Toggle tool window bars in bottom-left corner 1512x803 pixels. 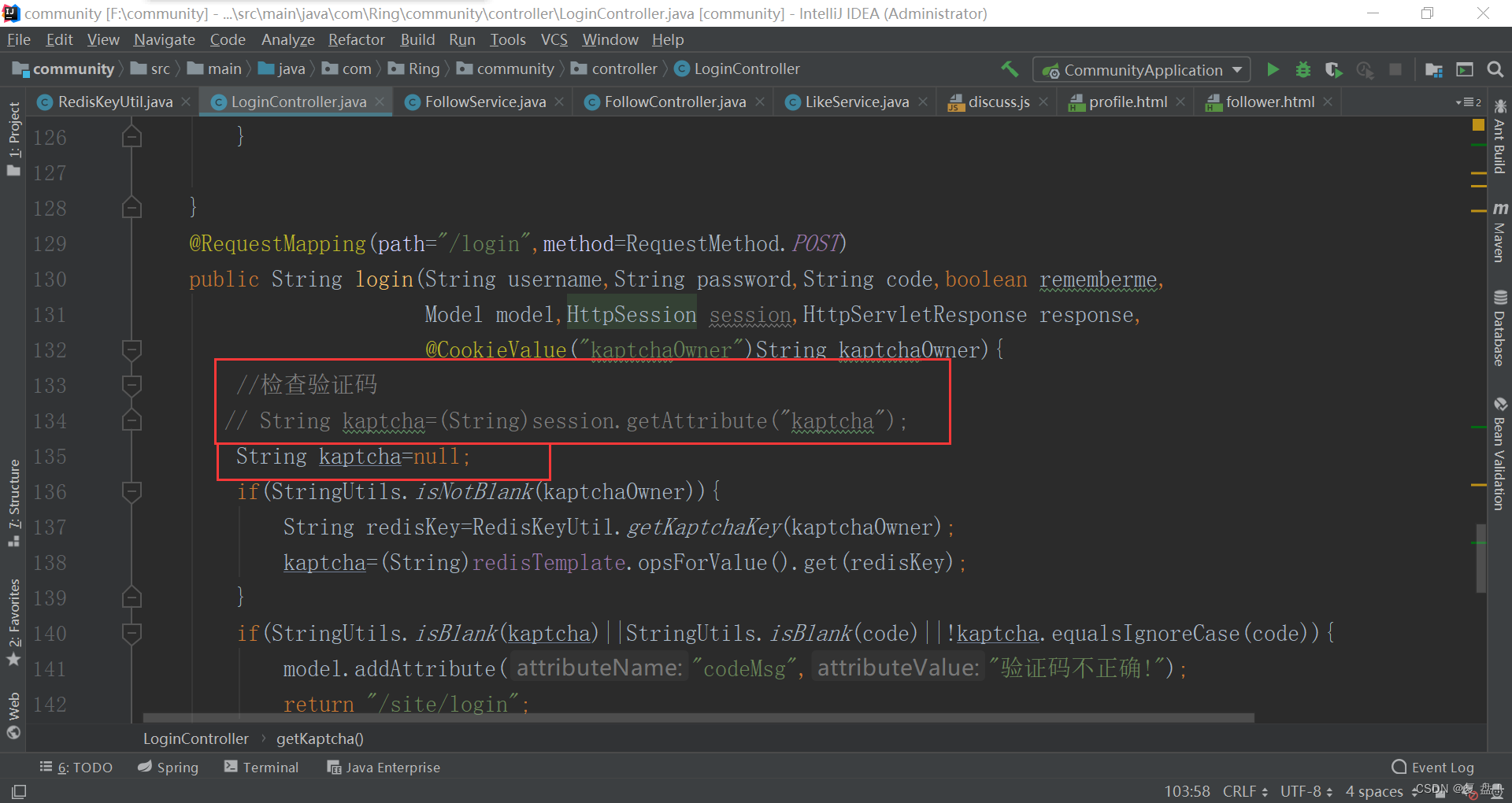tap(19, 791)
